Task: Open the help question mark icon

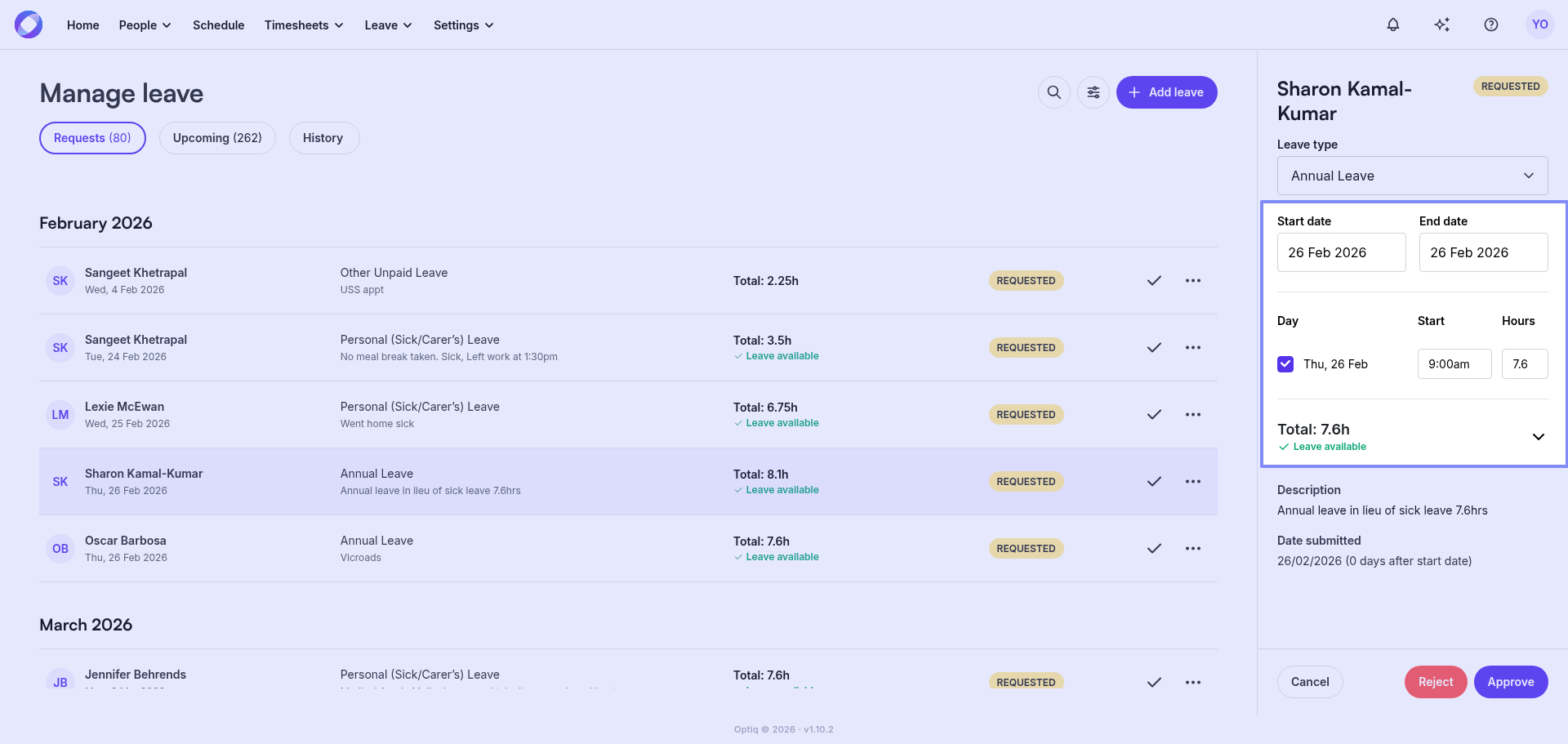Action: click(x=1491, y=25)
